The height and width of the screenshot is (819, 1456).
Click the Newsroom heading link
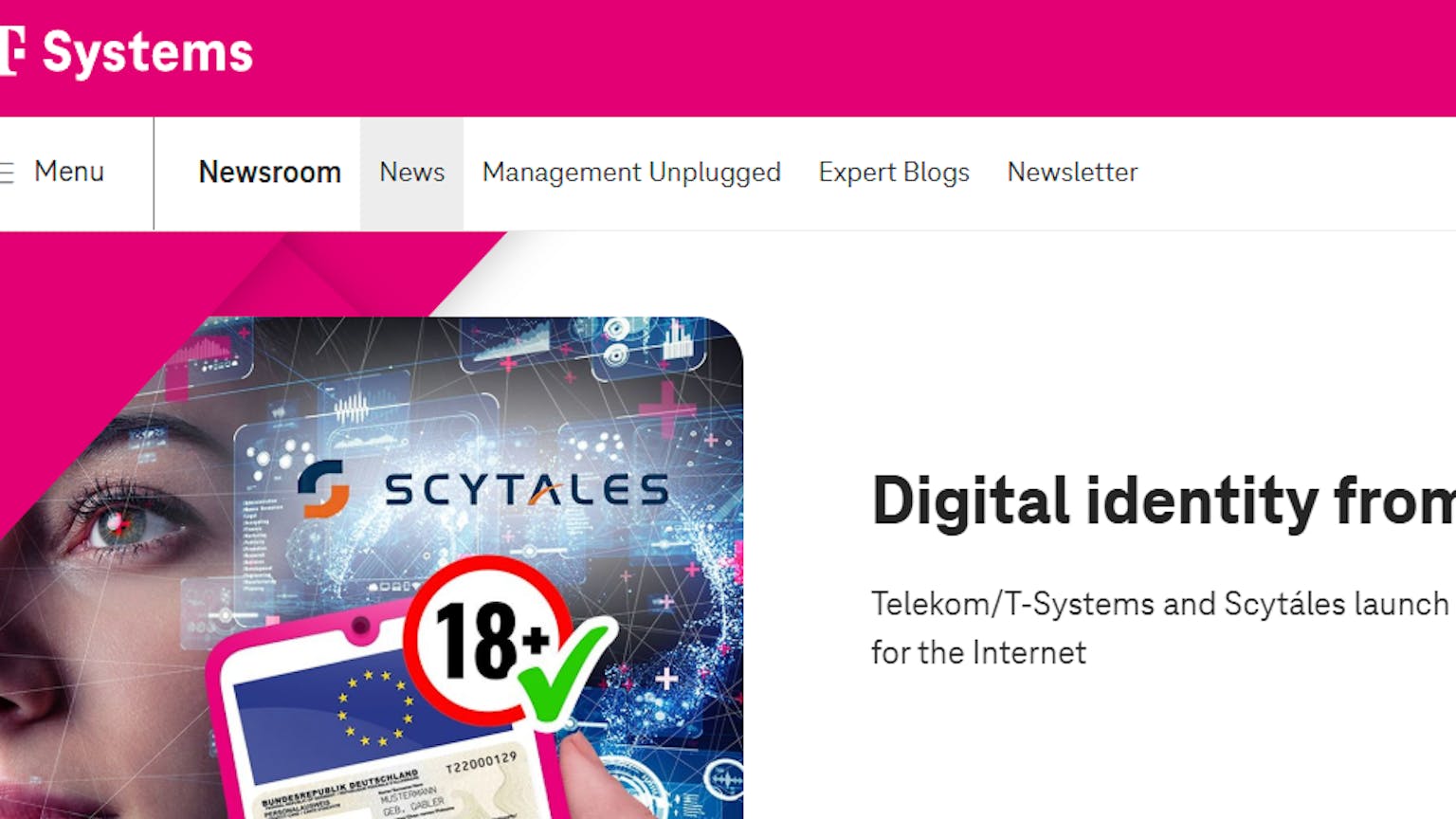pos(269,173)
